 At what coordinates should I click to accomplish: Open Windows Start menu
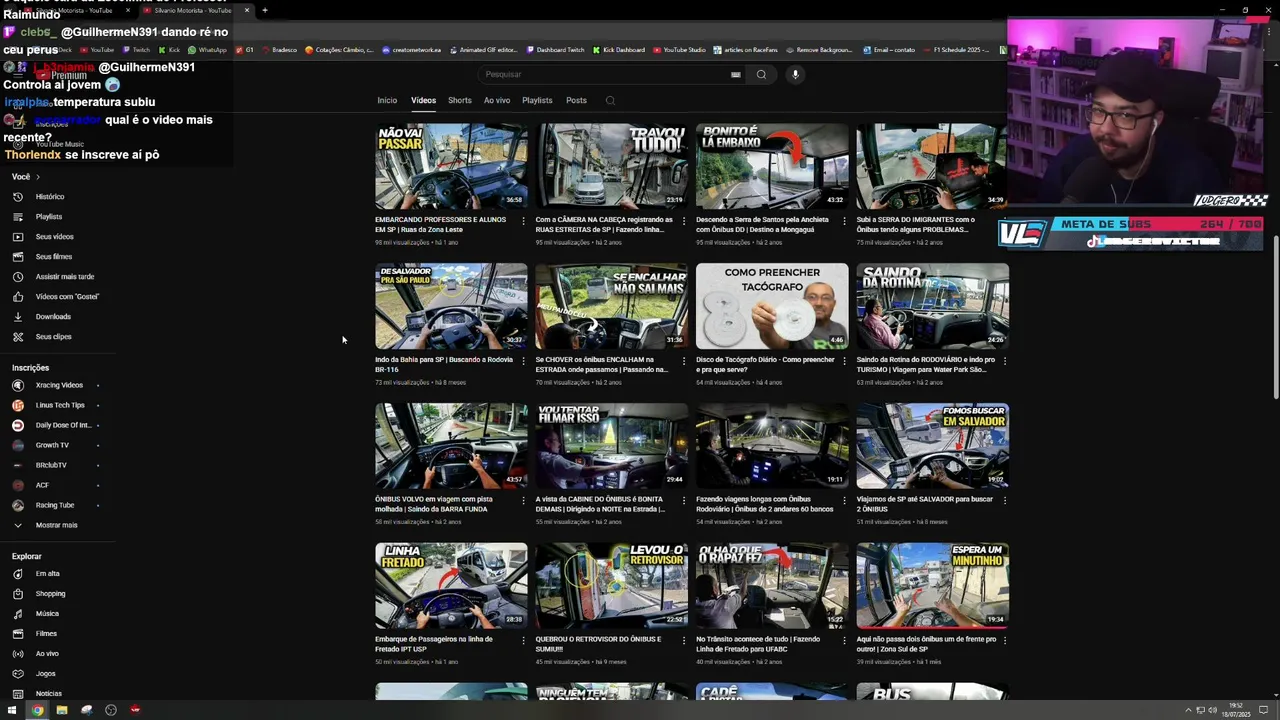[12, 710]
